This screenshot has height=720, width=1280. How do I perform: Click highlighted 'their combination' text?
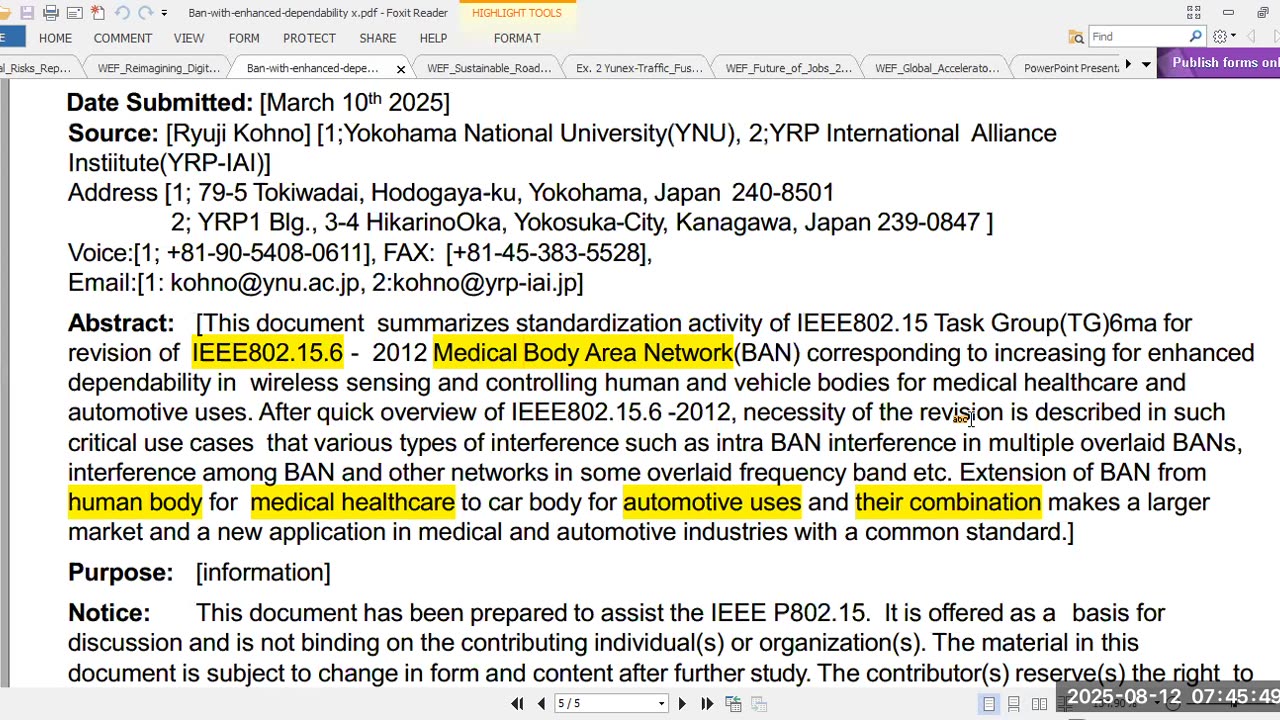point(948,502)
